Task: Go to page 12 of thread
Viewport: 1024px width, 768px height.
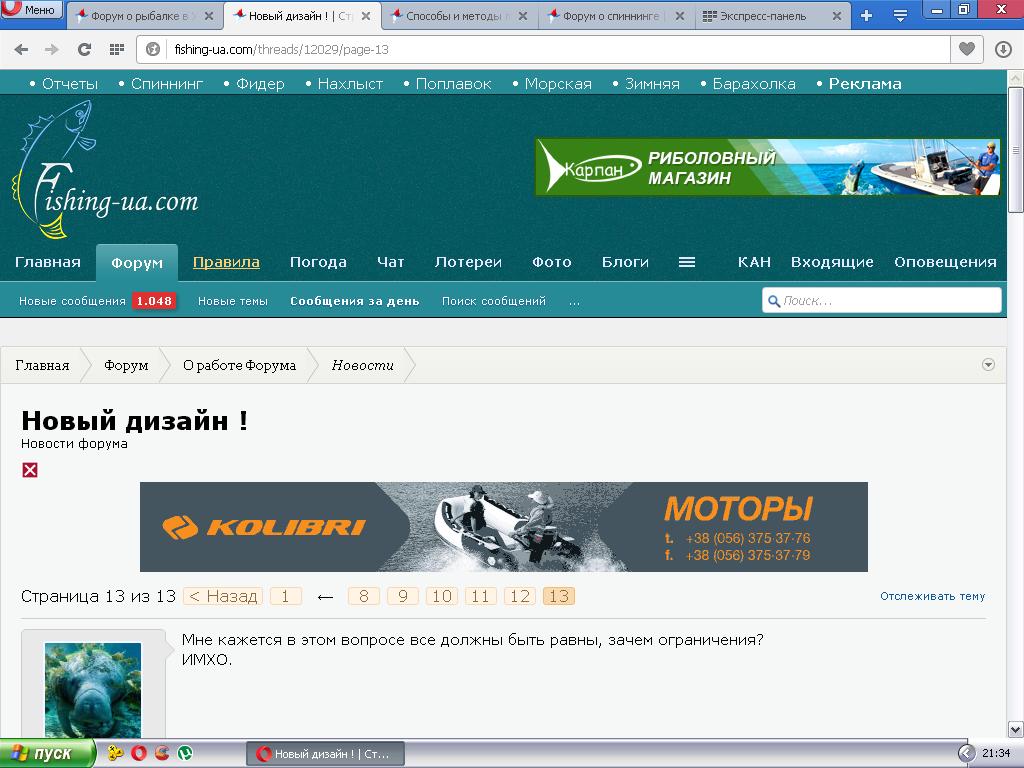Action: tap(520, 596)
